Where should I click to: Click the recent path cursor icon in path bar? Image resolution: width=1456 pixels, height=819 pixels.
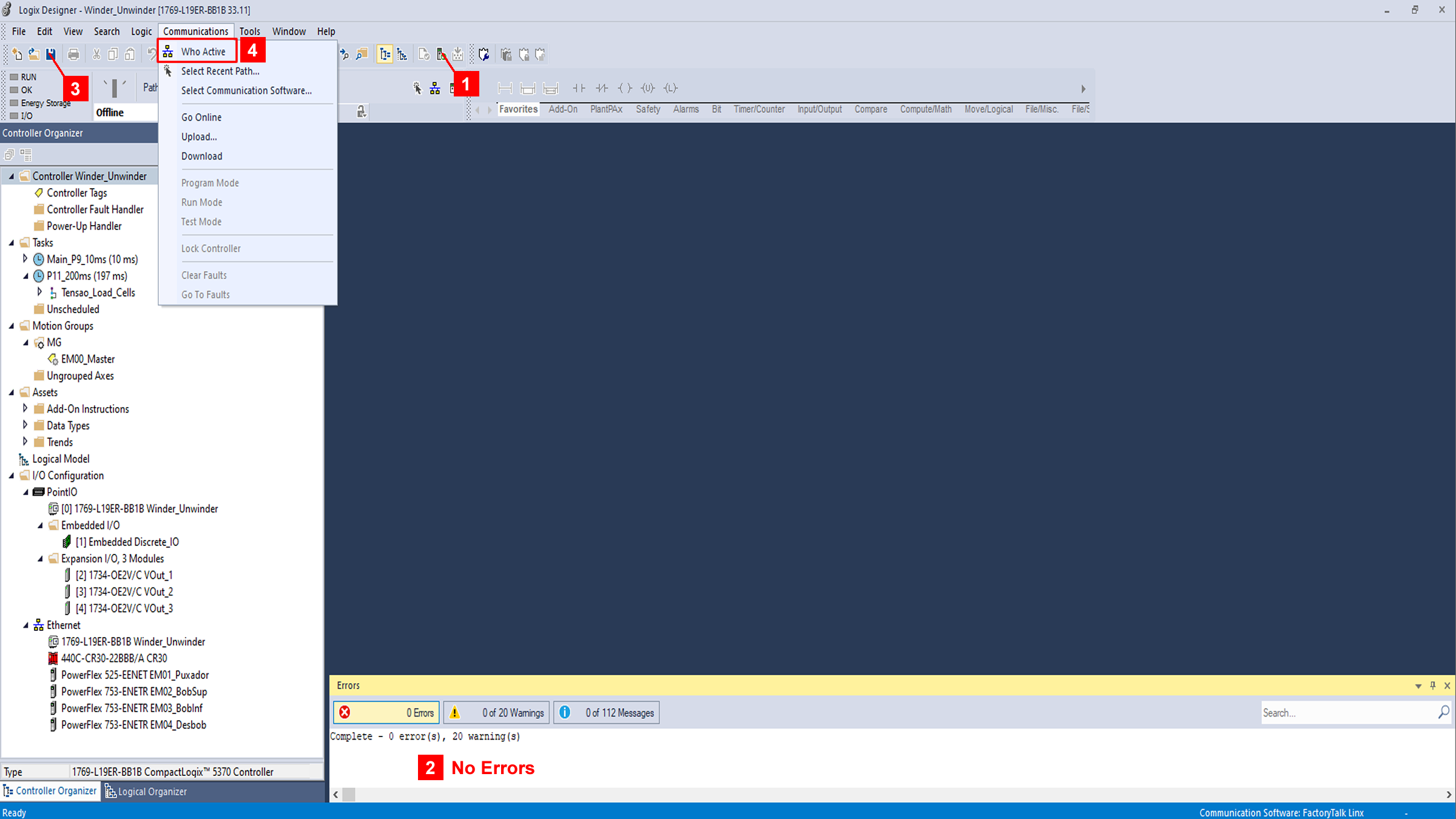pyautogui.click(x=417, y=89)
